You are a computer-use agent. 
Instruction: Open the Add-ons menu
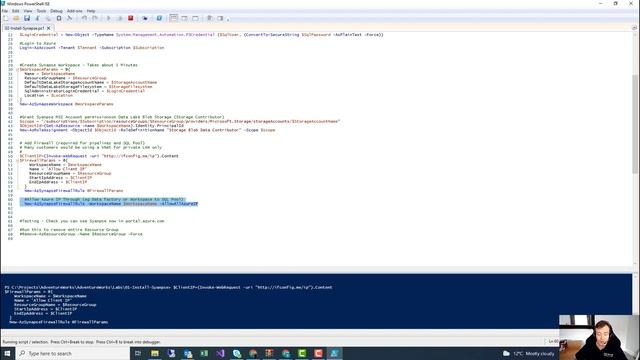(74, 11)
